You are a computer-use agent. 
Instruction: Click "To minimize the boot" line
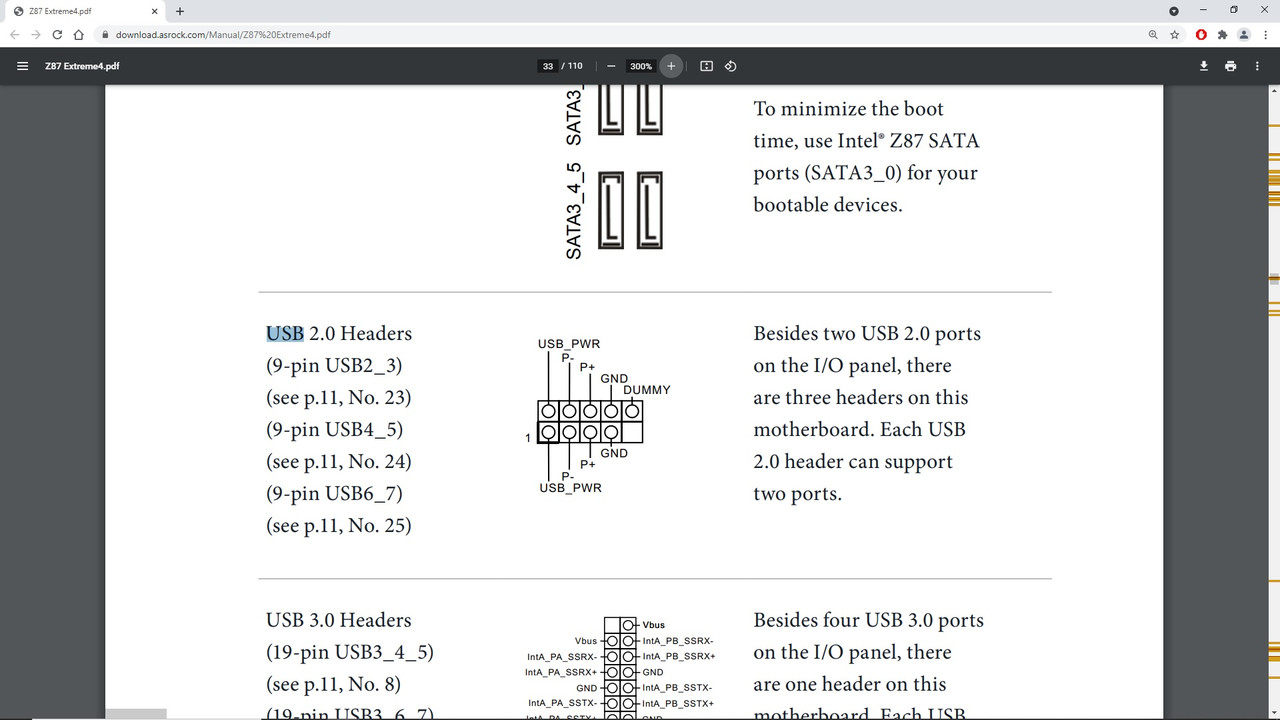click(x=849, y=109)
